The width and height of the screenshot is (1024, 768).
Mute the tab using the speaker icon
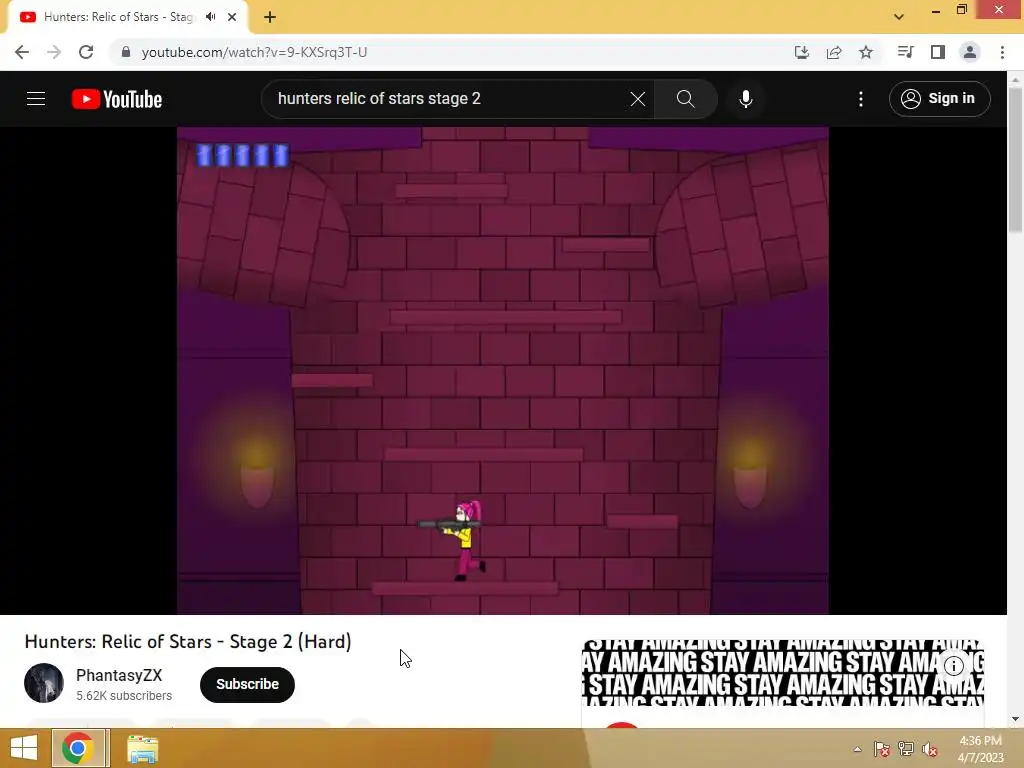pos(210,17)
